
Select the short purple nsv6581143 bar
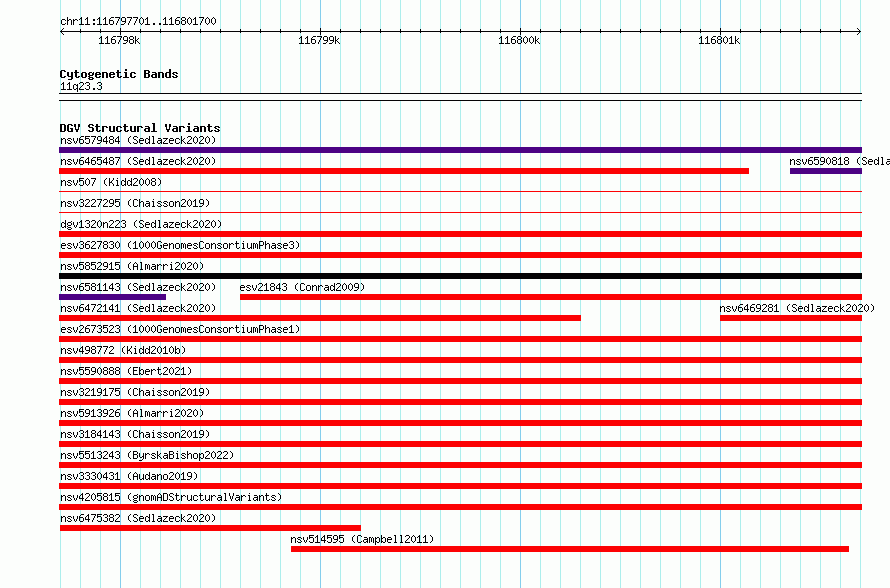point(112,297)
